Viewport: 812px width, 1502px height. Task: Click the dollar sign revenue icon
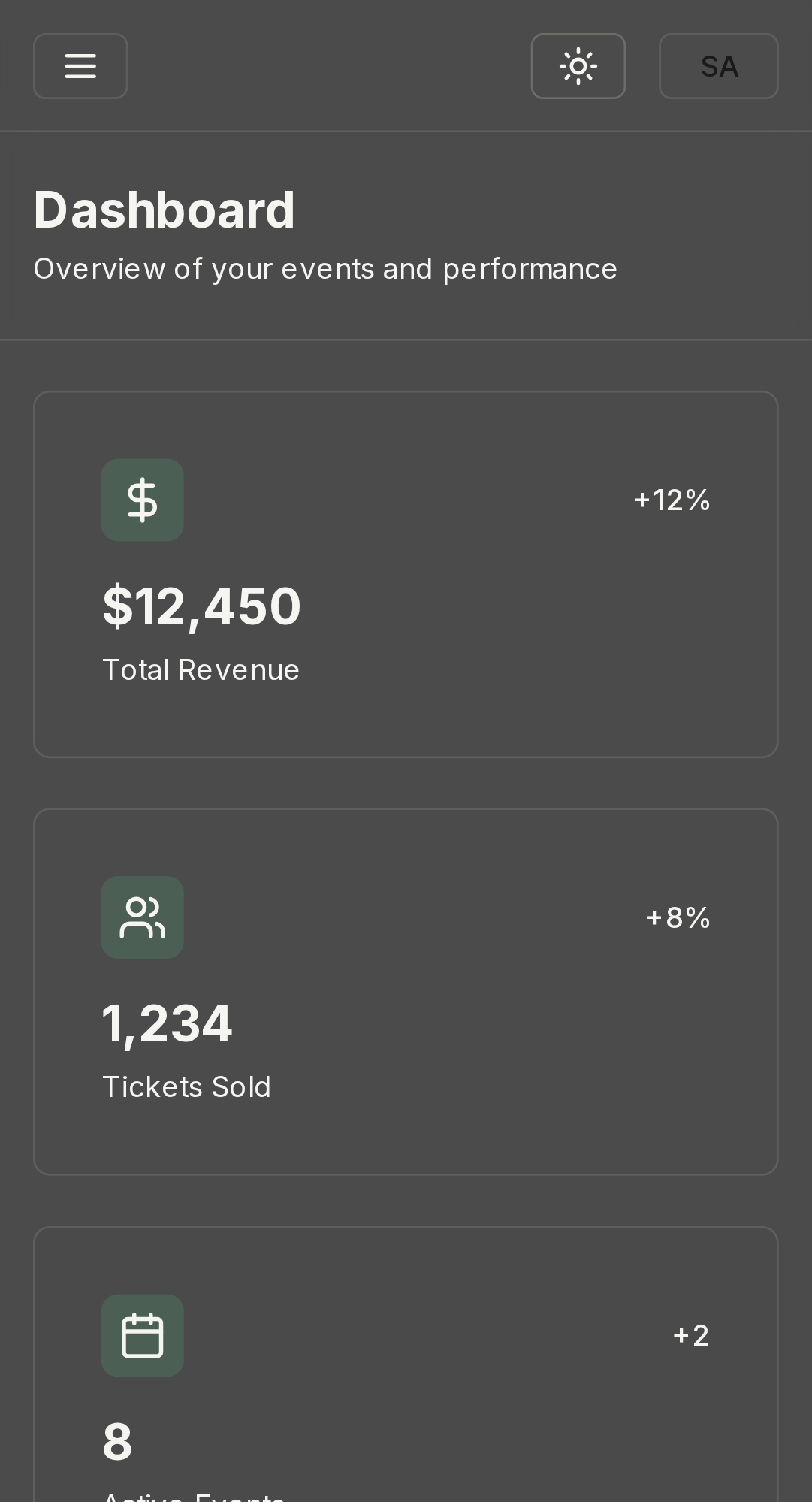click(x=143, y=500)
